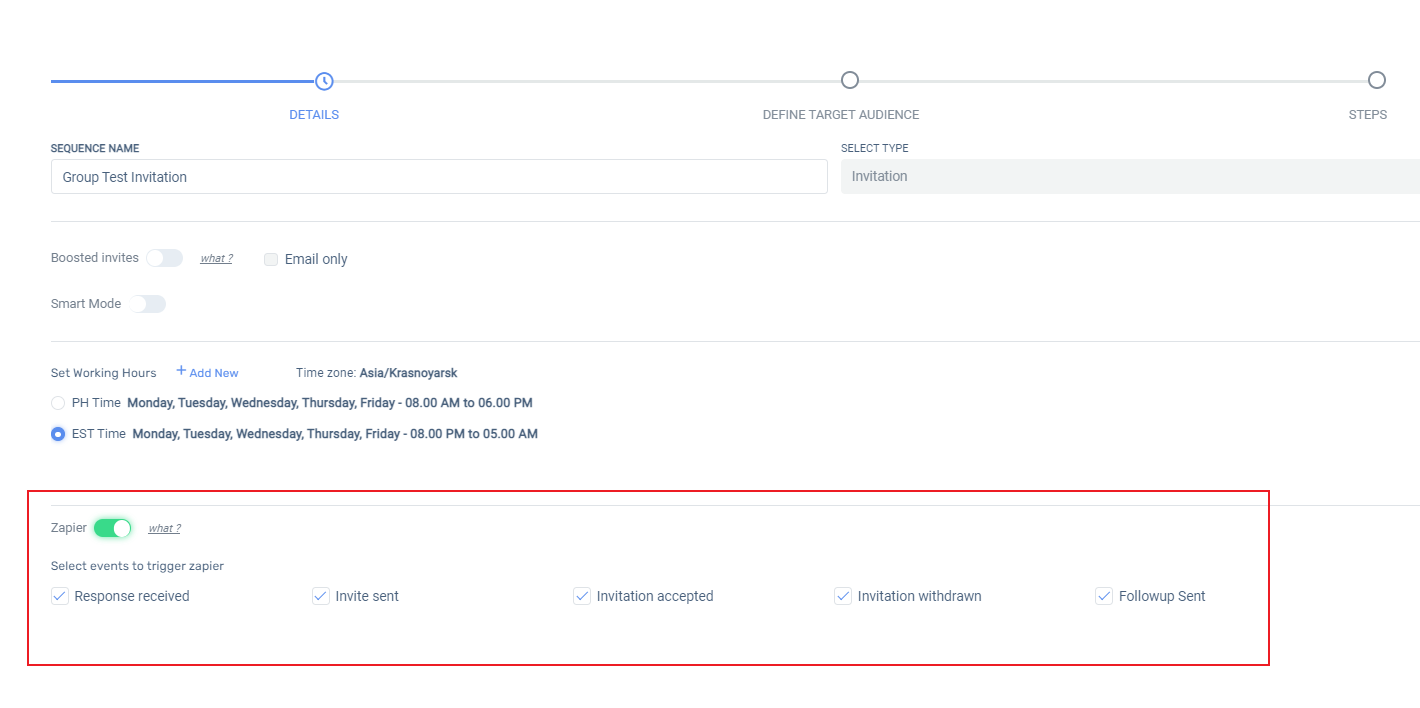The image size is (1420, 708).
Task: Uncheck Invitation withdrawn checkbox
Action: pyautogui.click(x=843, y=596)
